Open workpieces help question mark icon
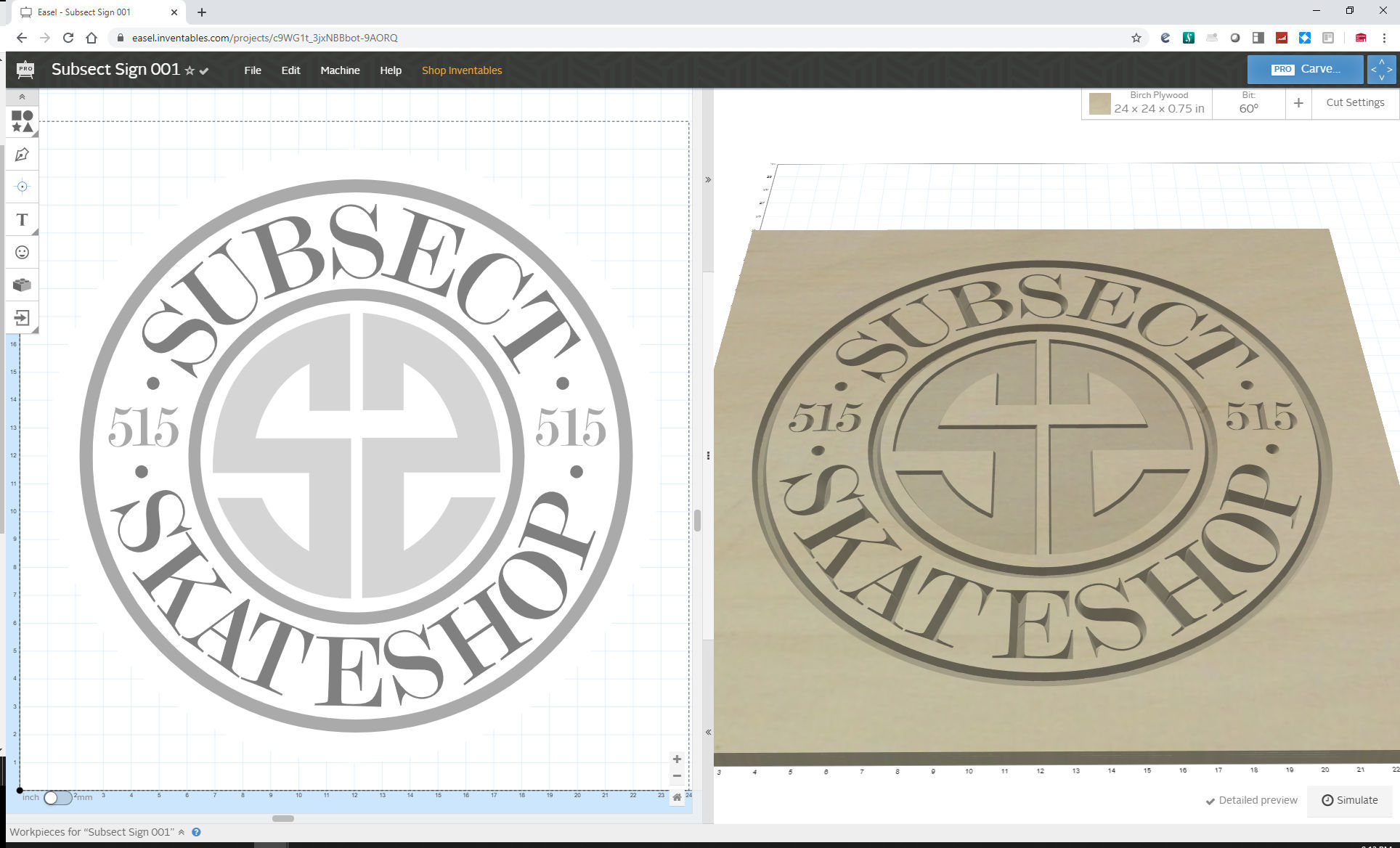 click(x=196, y=832)
